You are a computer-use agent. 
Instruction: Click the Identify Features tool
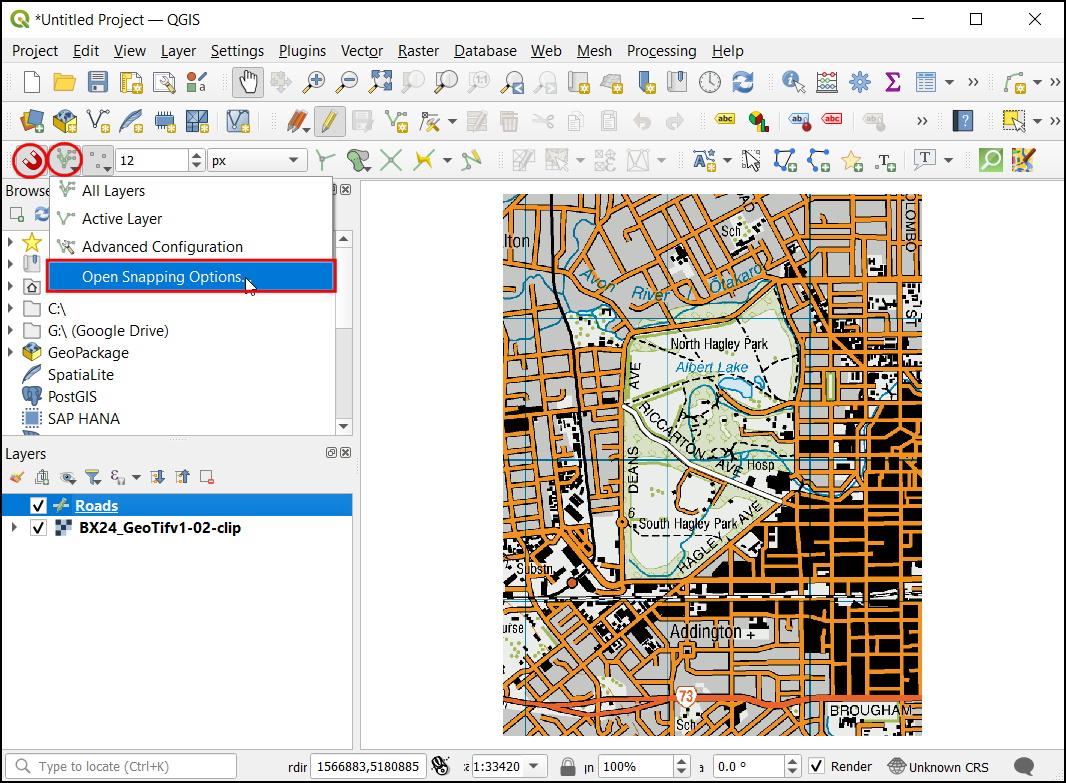point(794,82)
